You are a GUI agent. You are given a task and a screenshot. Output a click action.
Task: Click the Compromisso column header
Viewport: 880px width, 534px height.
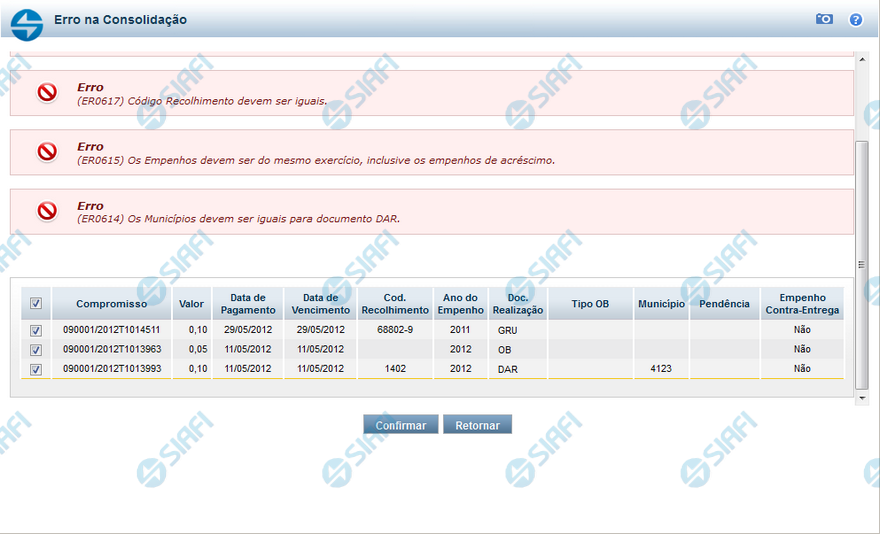click(x=111, y=303)
